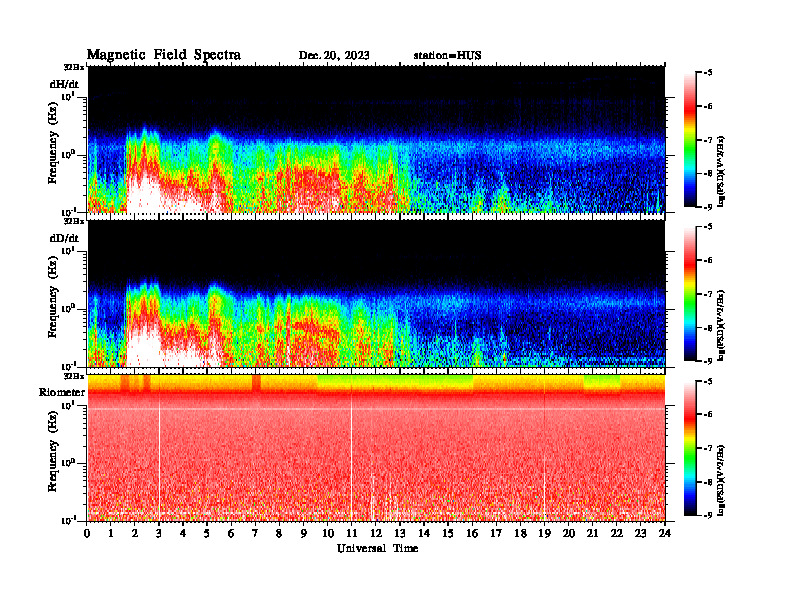Click the "-7" value on dH/dt color scale
The image size is (792, 612).
pyautogui.click(x=708, y=140)
